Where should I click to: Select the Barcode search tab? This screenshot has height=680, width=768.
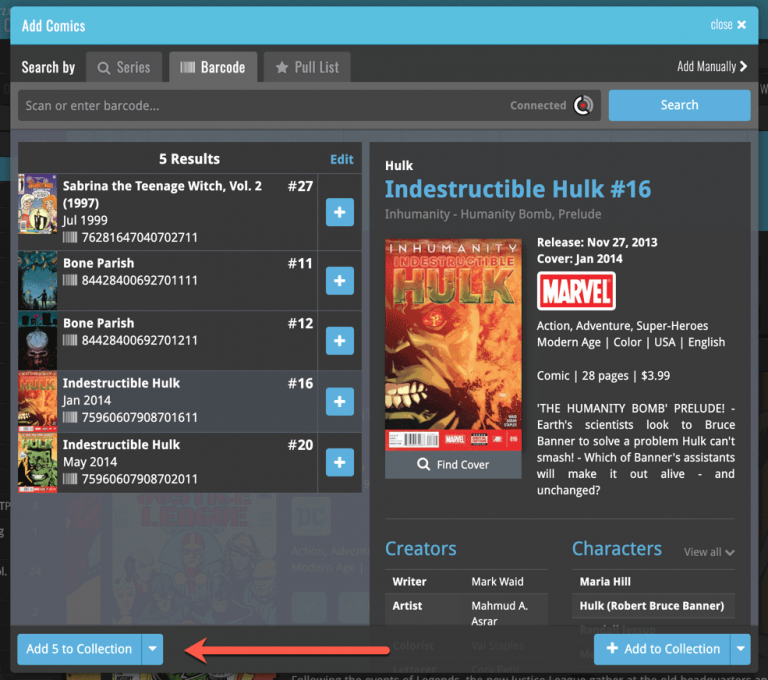point(213,67)
